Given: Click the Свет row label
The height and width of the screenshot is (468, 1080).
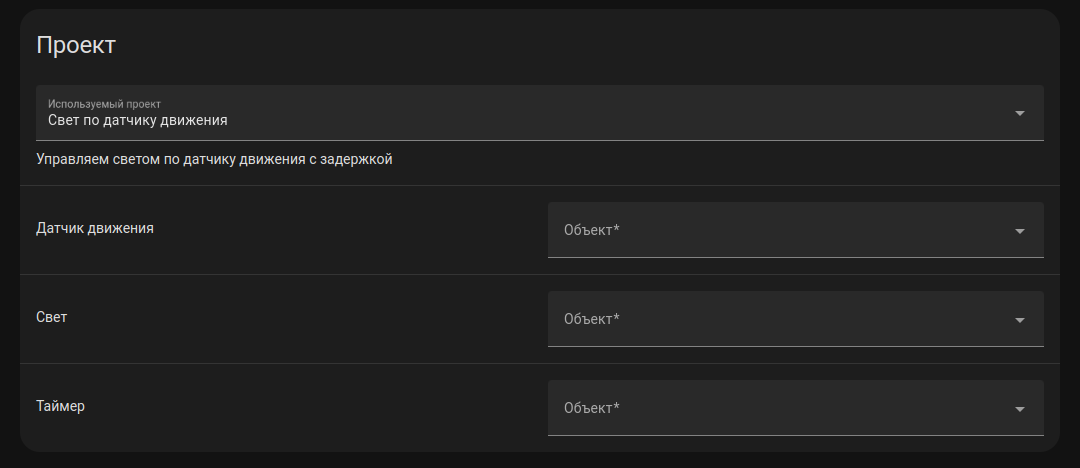Looking at the screenshot, I should 52,317.
